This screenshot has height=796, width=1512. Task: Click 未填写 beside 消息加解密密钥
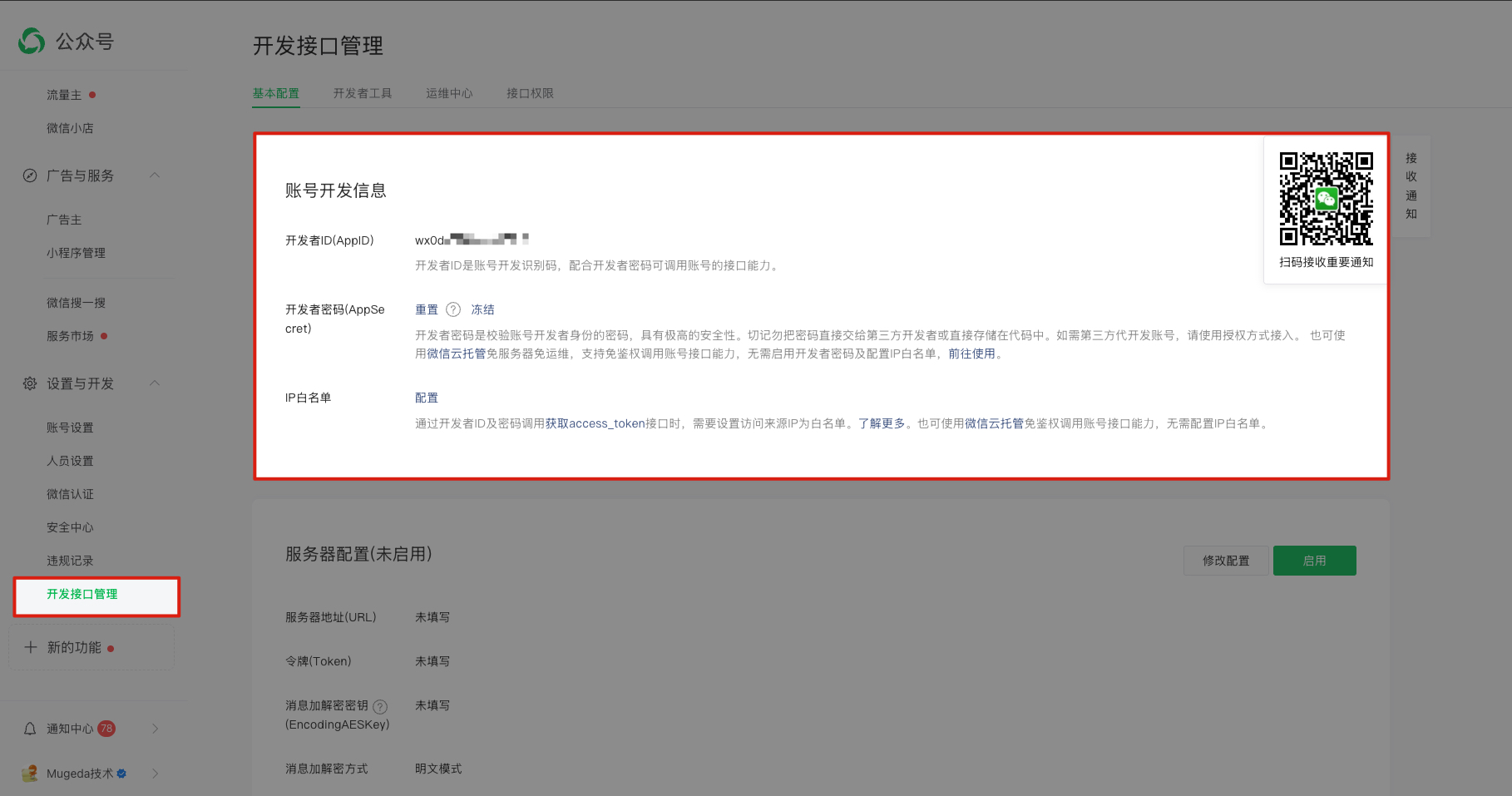(x=432, y=705)
